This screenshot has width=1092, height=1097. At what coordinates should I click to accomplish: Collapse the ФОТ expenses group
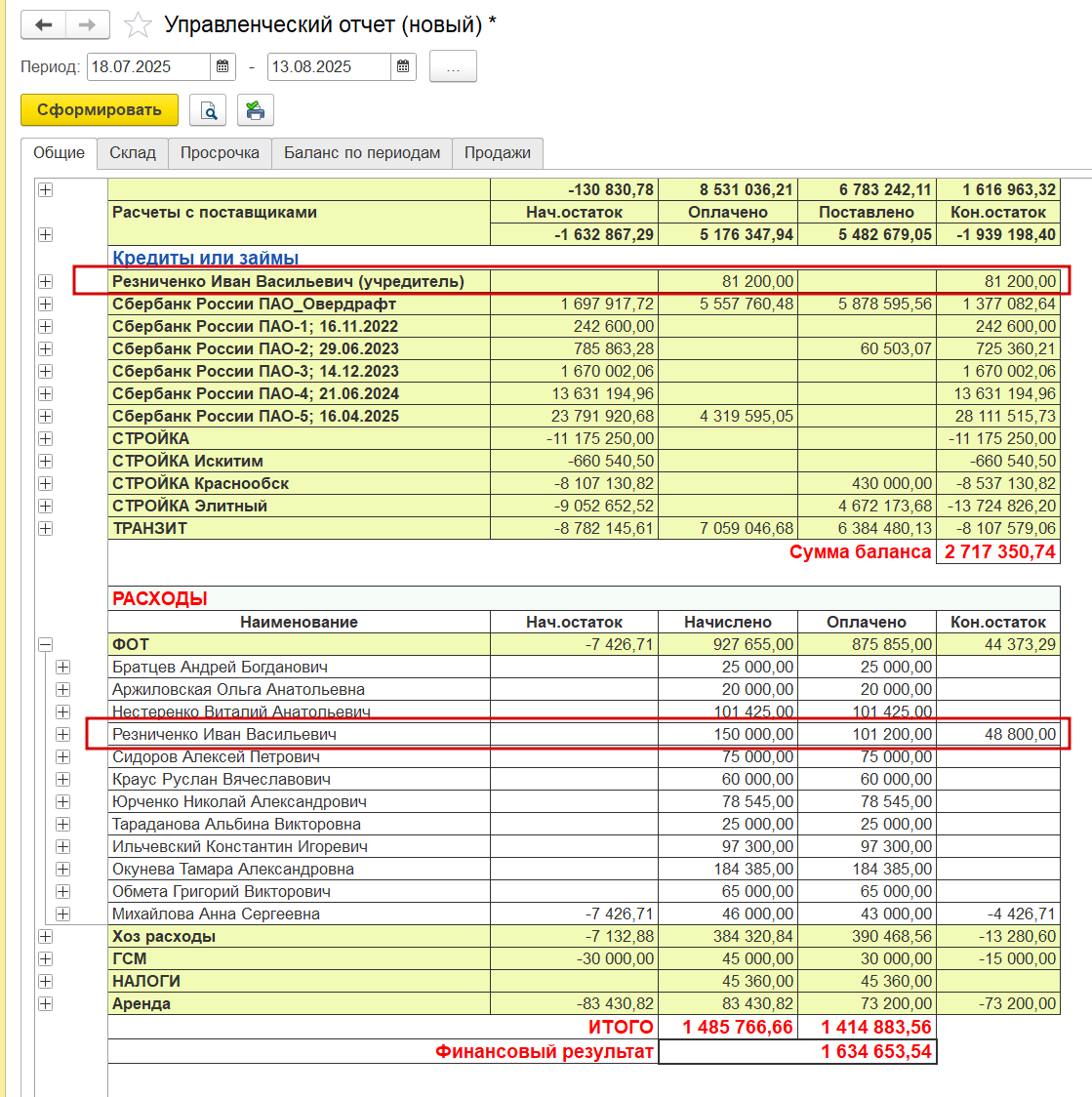46,644
